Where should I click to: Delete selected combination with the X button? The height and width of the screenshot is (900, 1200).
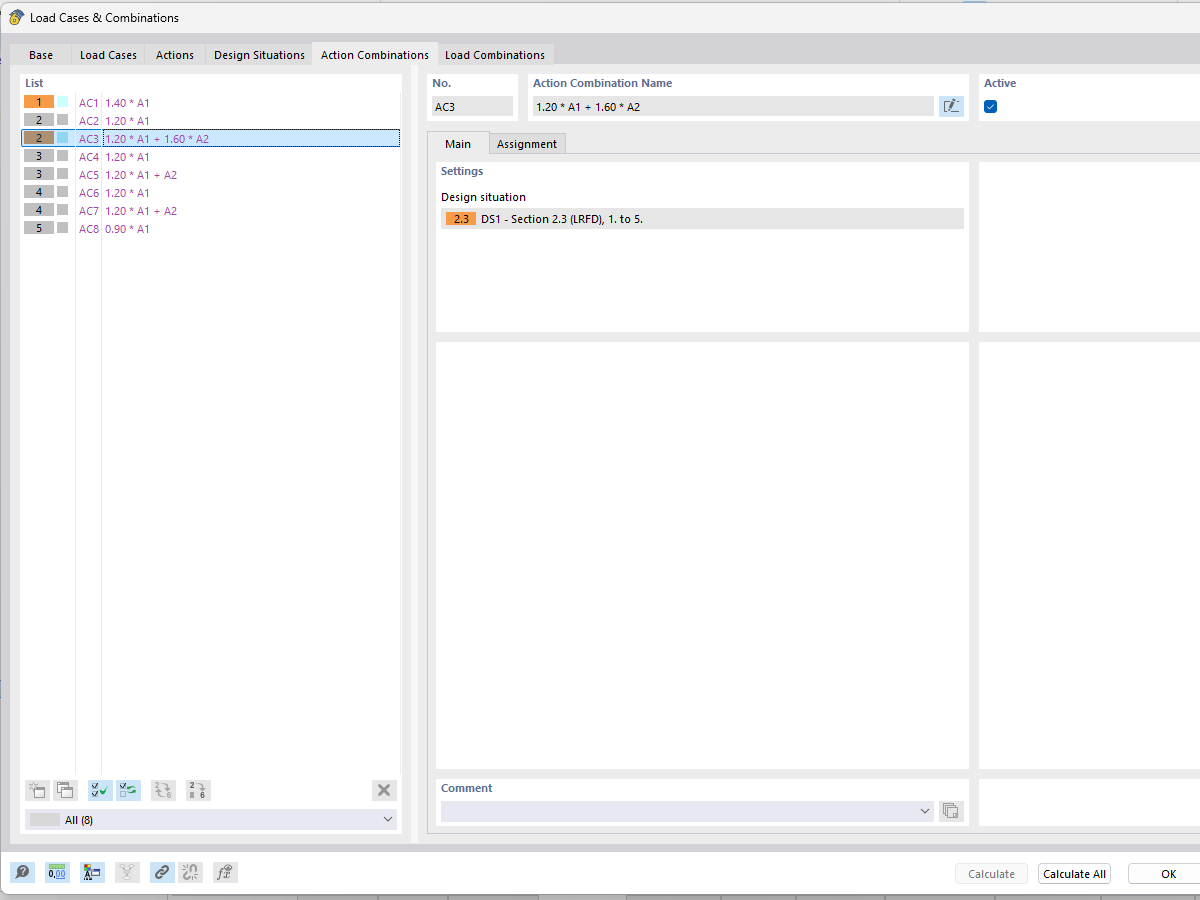[384, 790]
